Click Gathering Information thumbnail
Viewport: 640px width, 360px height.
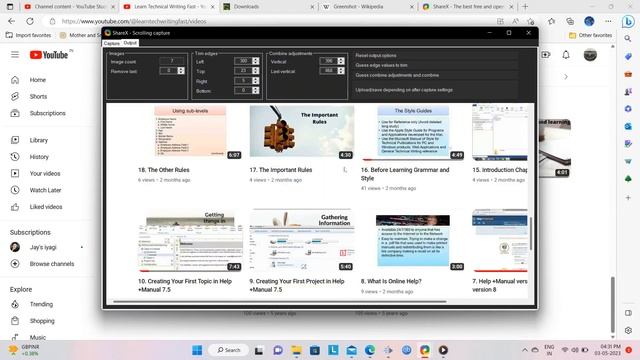[302, 241]
